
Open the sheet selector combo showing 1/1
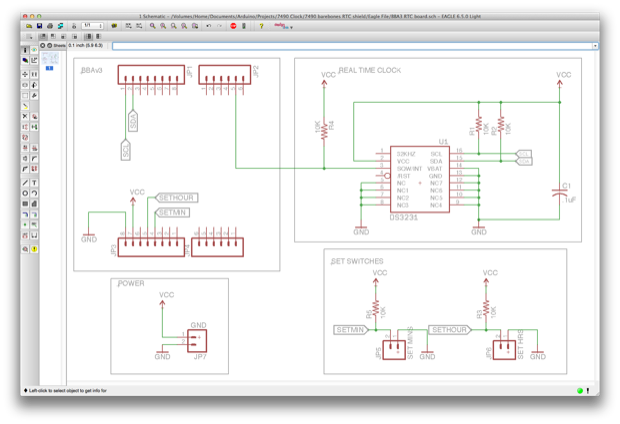pyautogui.click(x=93, y=26)
